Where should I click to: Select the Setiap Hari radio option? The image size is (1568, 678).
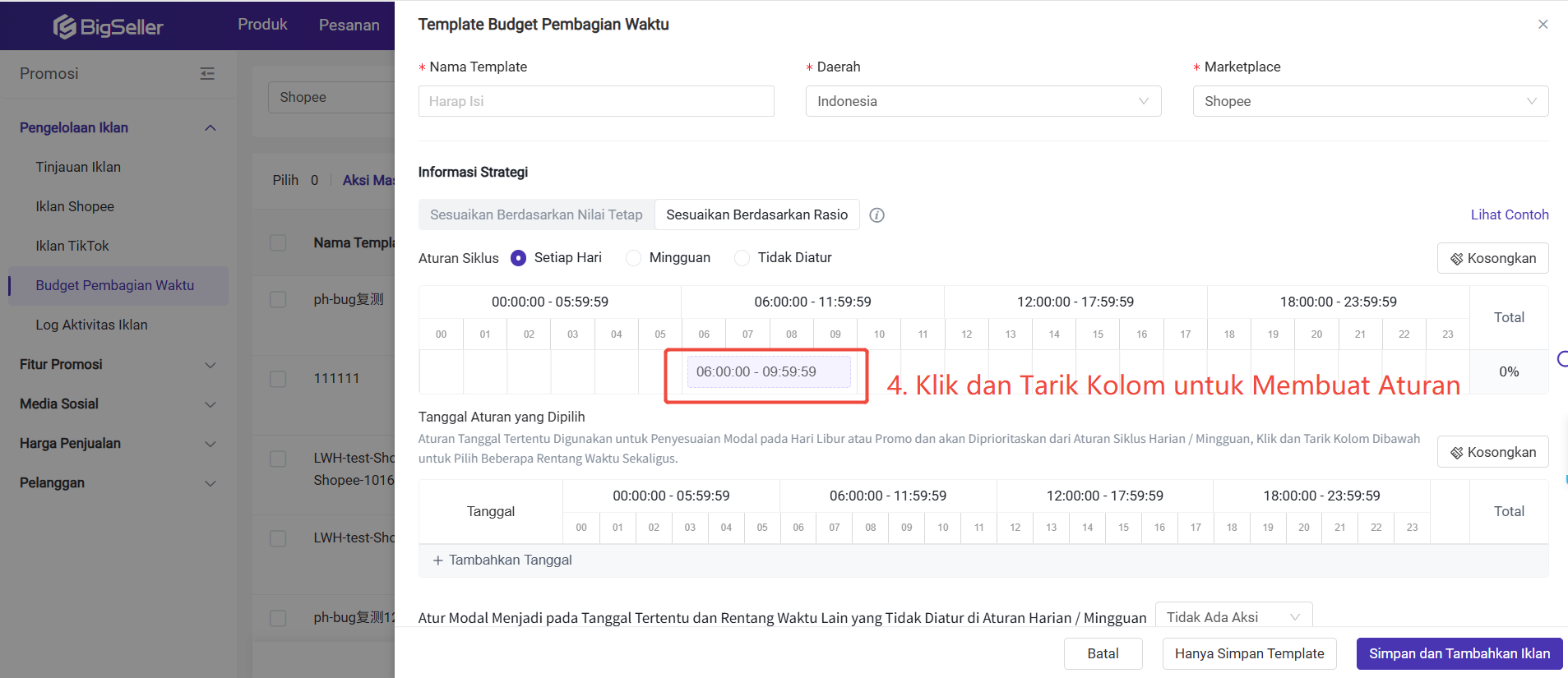518,258
